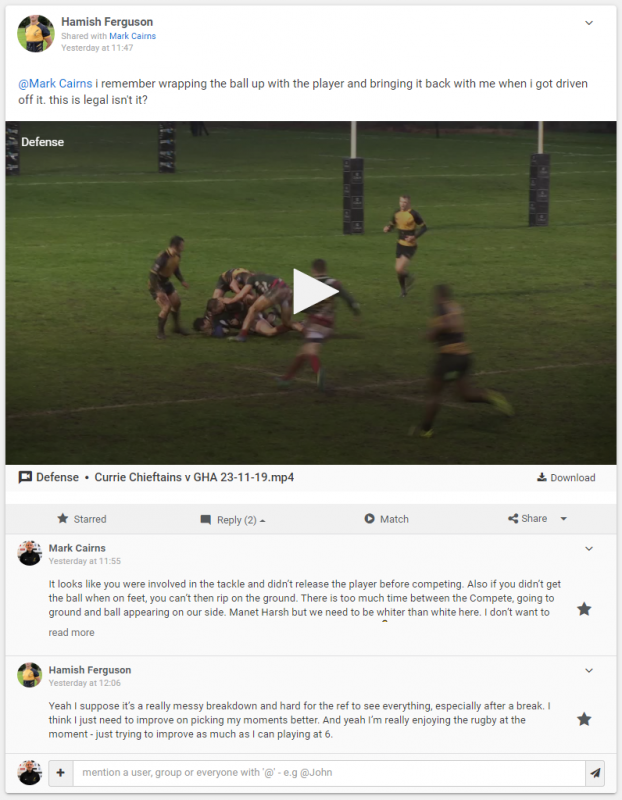The width and height of the screenshot is (622, 800).
Task: Click the plus attachment button in the reply box
Action: pos(61,772)
